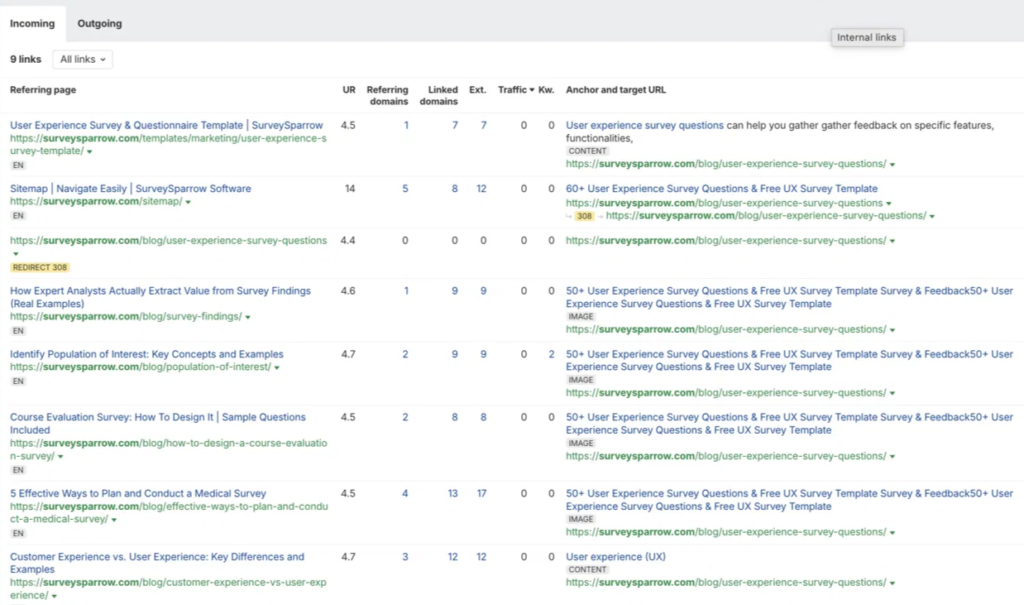Expand dropdown arrow after customer-experience-vs-user-experience URL
Screen dimensions: 1024x605
[x=54, y=597]
